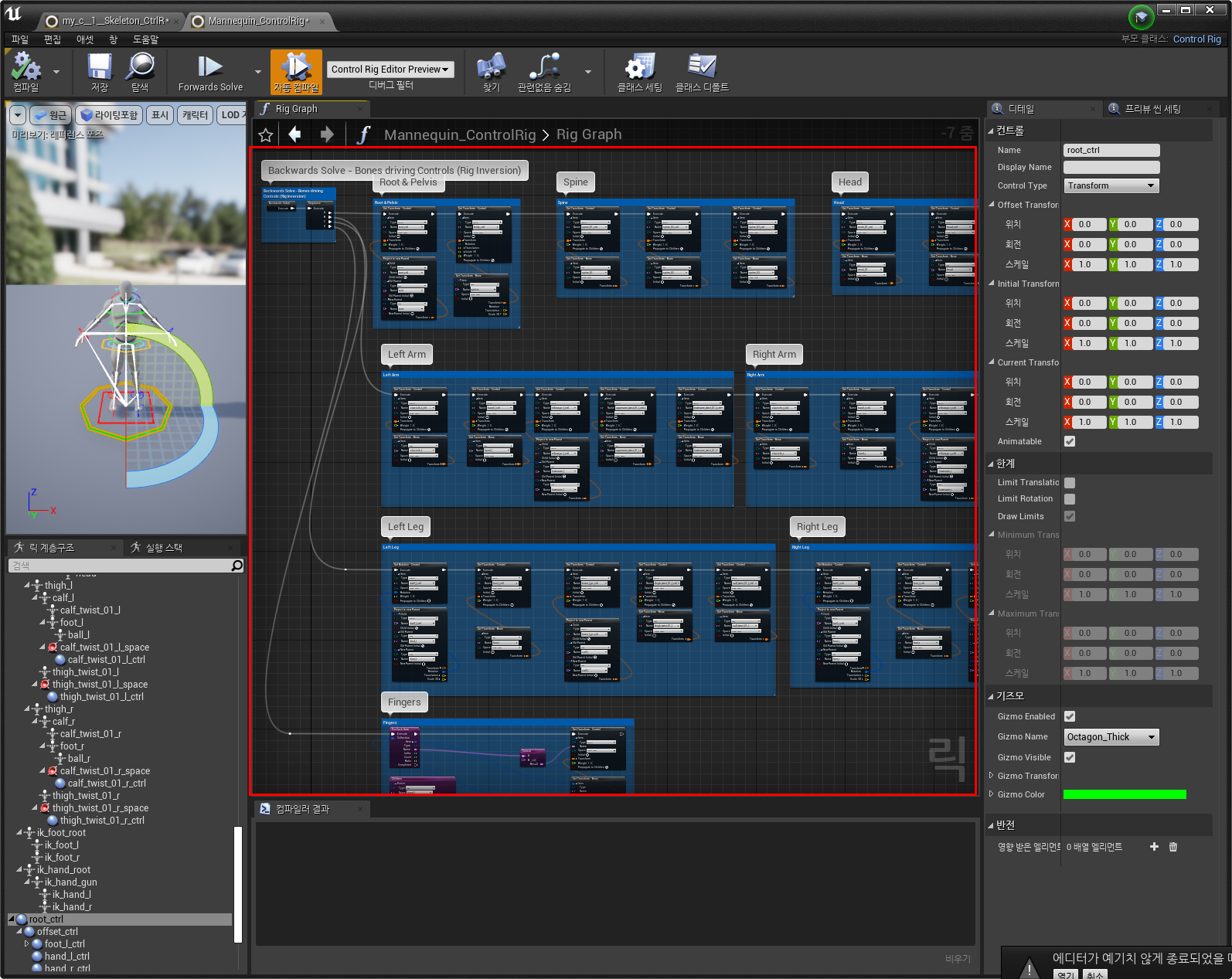
Task: Click the Compile toolbar icon
Action: 26,67
